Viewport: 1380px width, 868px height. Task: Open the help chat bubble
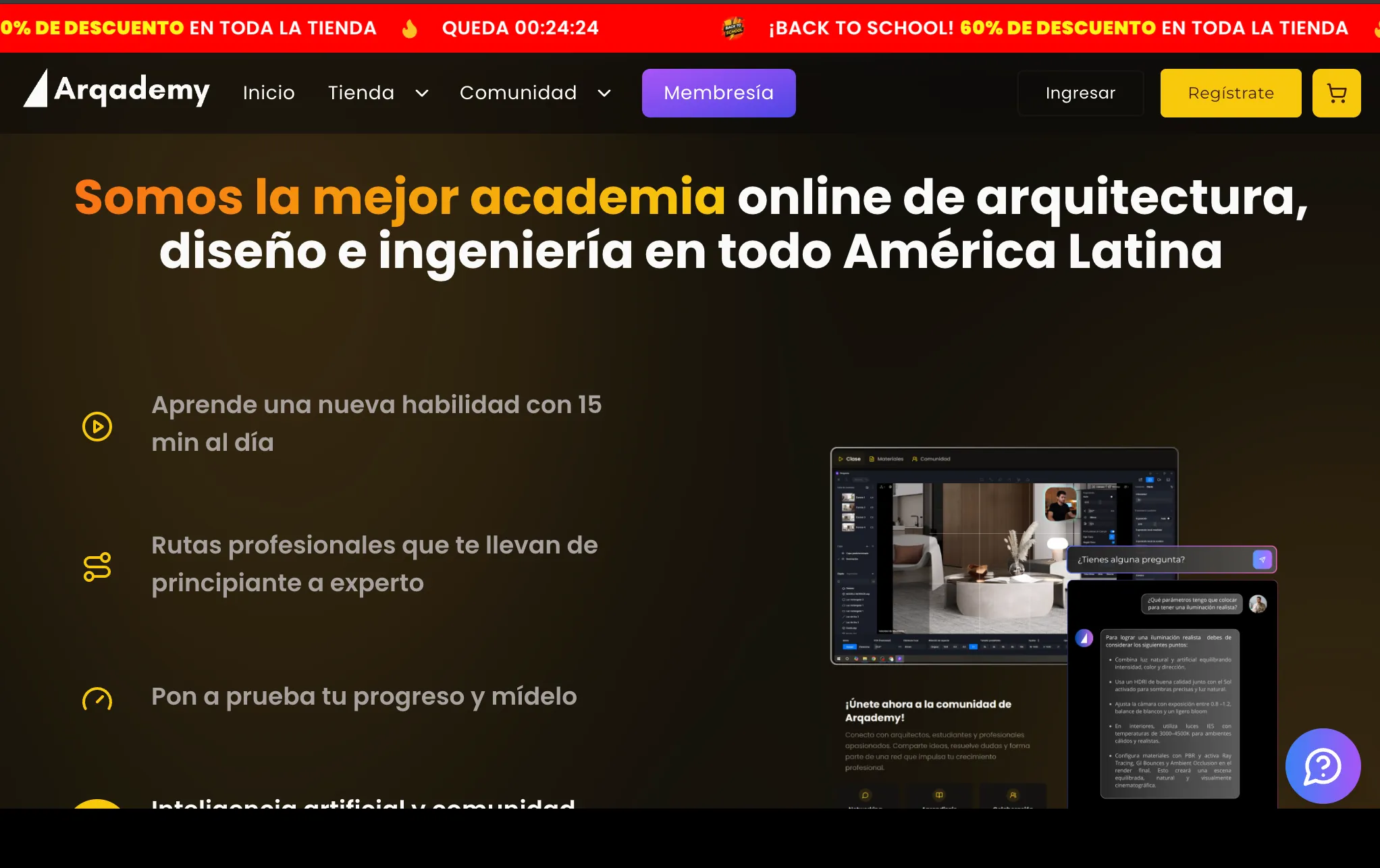point(1323,765)
